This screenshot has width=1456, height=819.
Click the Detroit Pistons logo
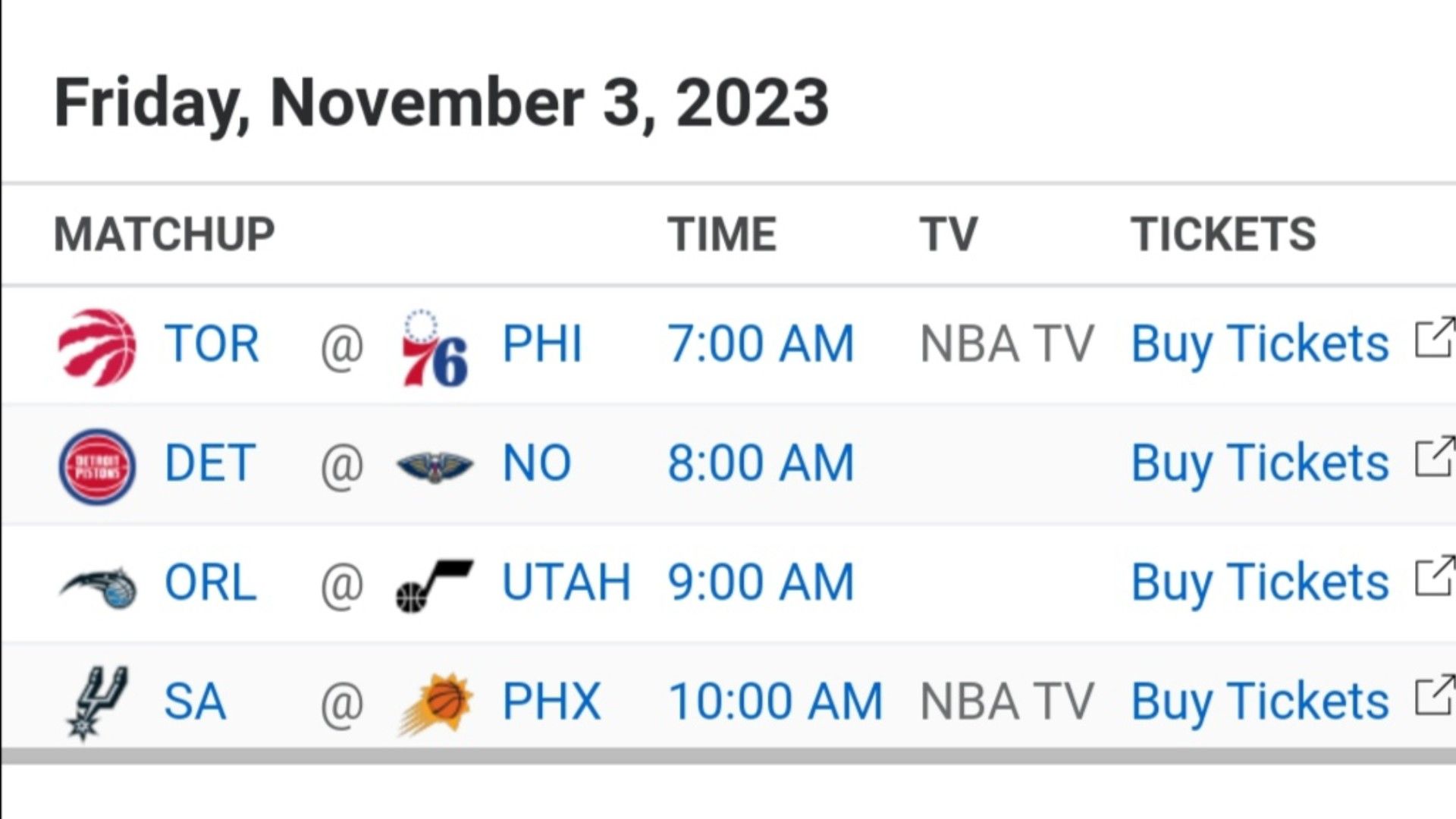tap(97, 466)
